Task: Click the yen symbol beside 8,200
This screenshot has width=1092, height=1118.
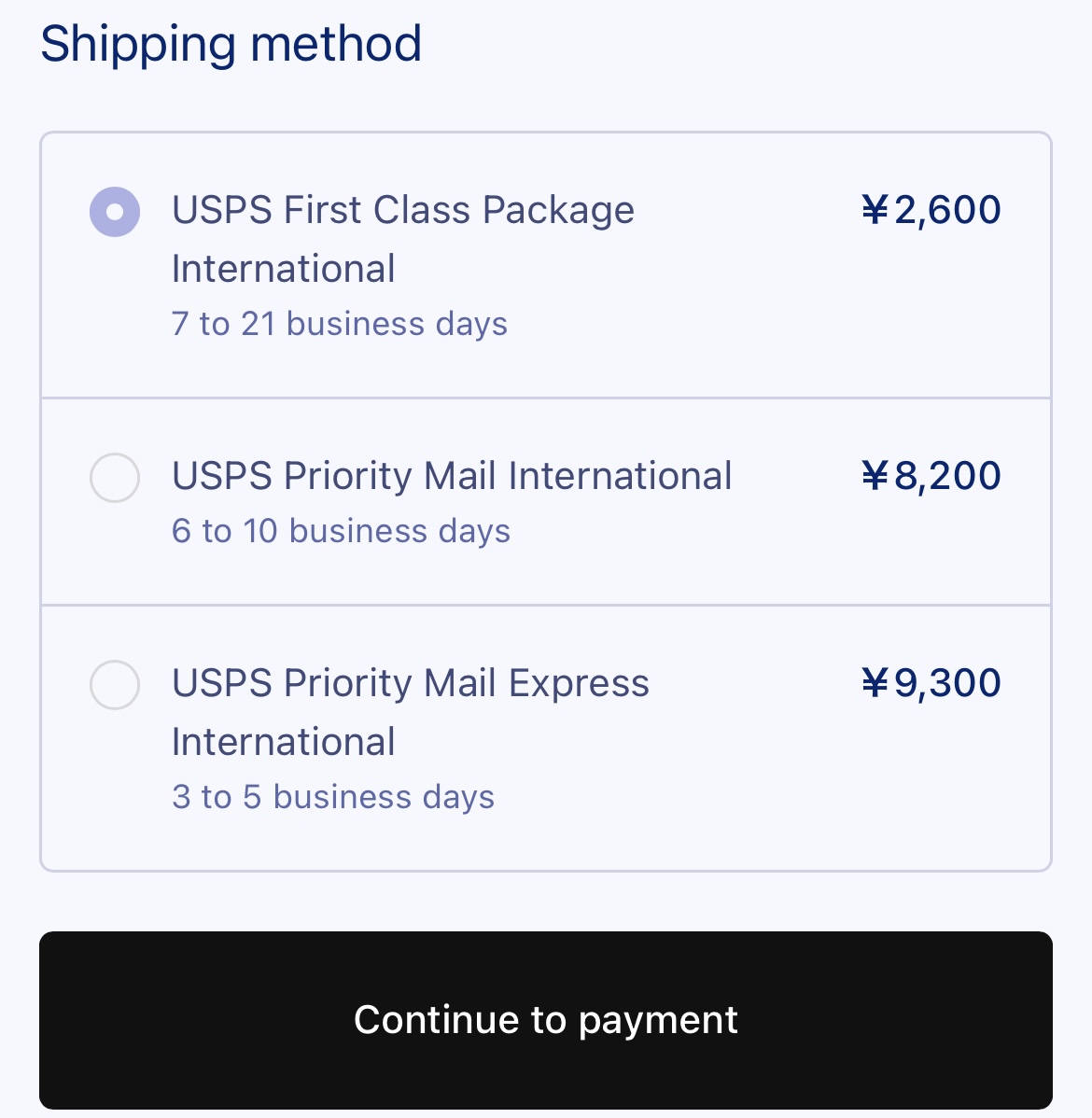Action: (875, 476)
